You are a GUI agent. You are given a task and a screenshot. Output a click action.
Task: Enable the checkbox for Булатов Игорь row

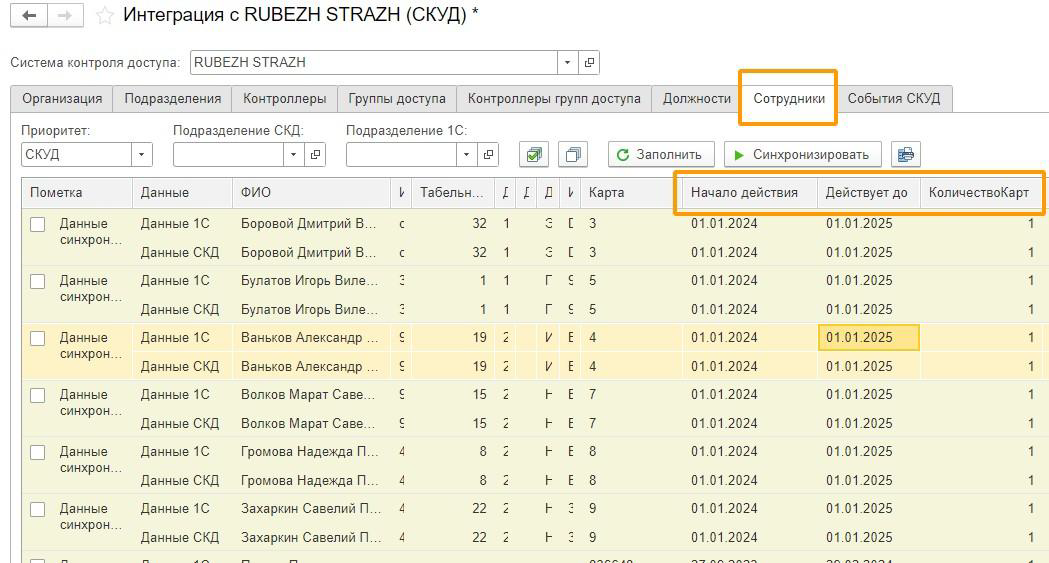38,282
